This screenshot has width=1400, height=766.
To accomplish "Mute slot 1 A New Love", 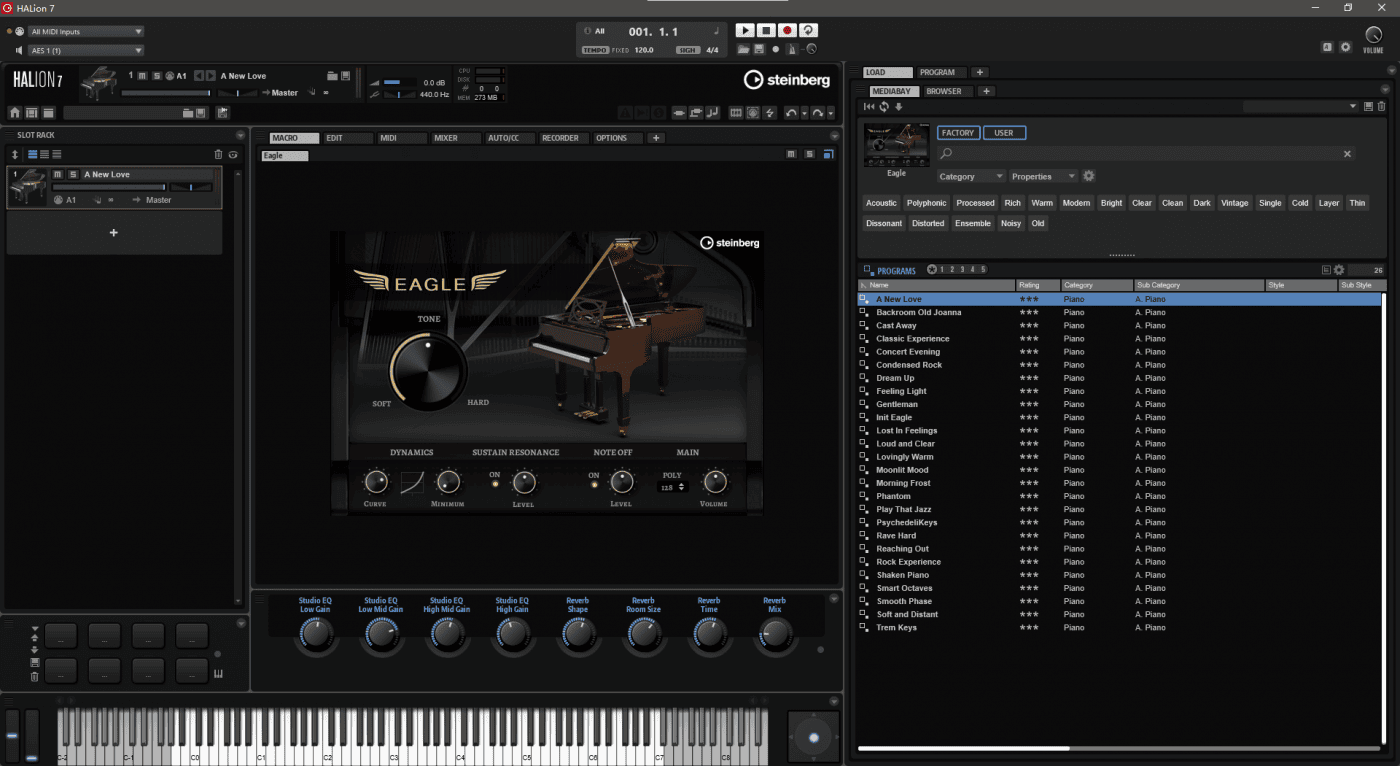I will click(x=58, y=175).
